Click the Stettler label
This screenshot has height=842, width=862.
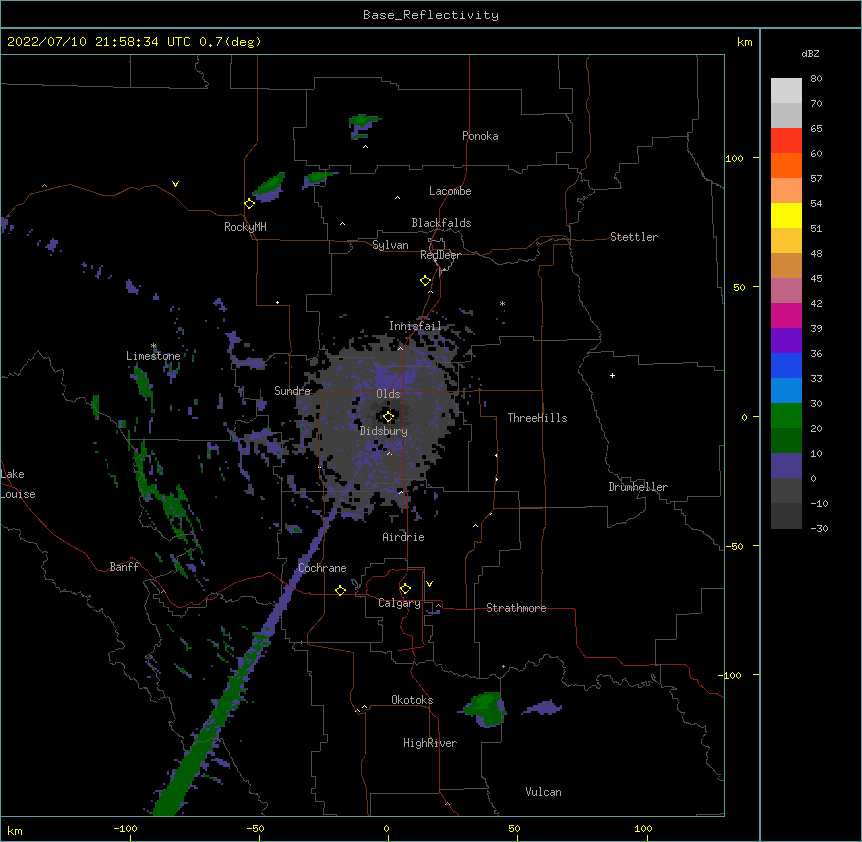[x=634, y=237]
